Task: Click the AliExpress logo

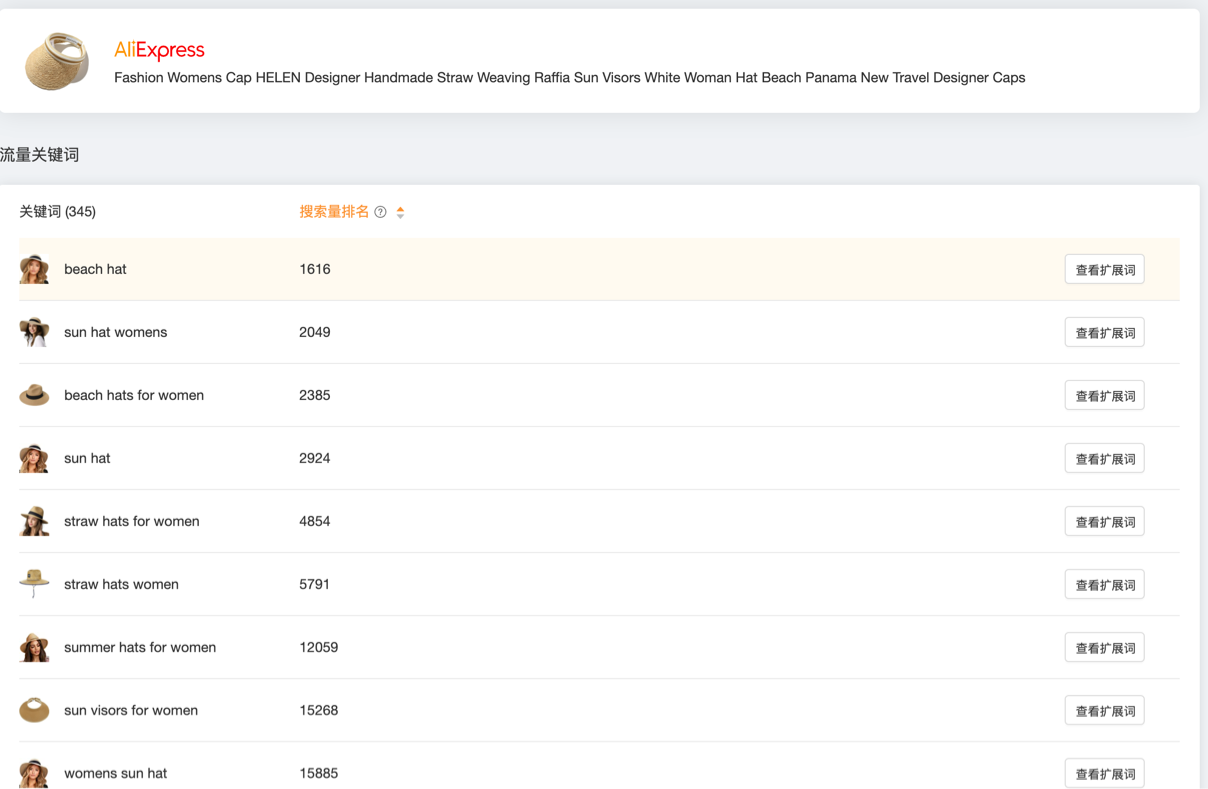Action: coord(159,50)
